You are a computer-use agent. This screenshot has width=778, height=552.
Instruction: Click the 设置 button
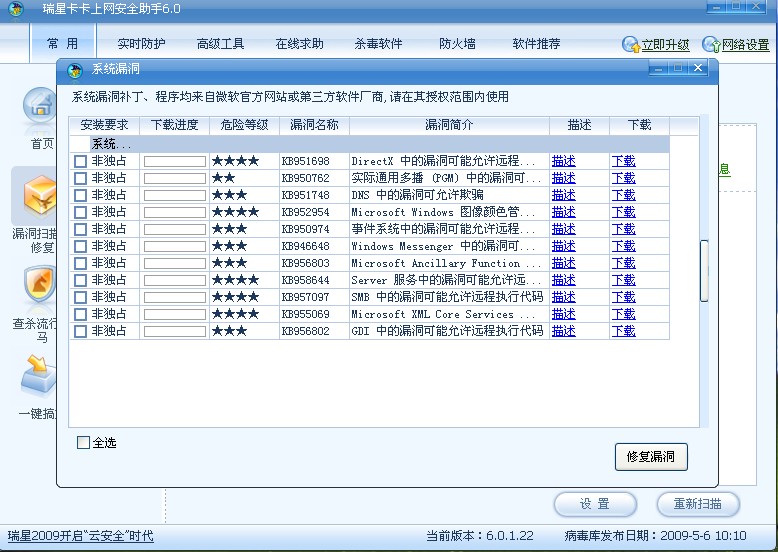[595, 504]
